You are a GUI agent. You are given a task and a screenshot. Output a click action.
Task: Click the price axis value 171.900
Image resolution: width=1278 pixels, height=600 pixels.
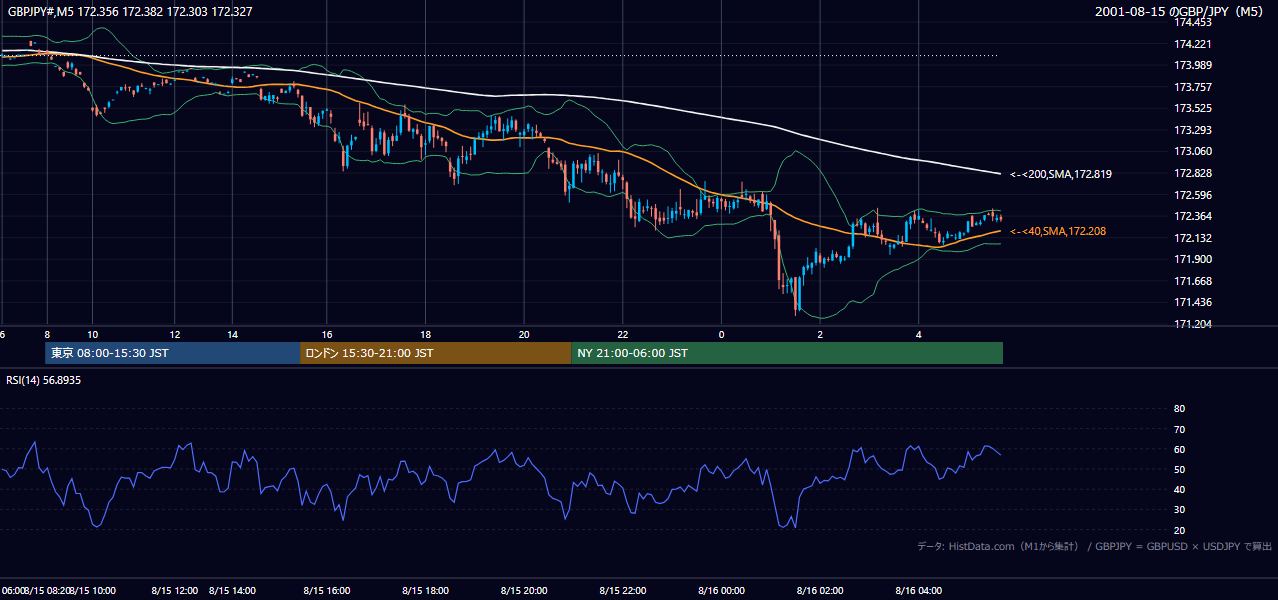[1193, 259]
